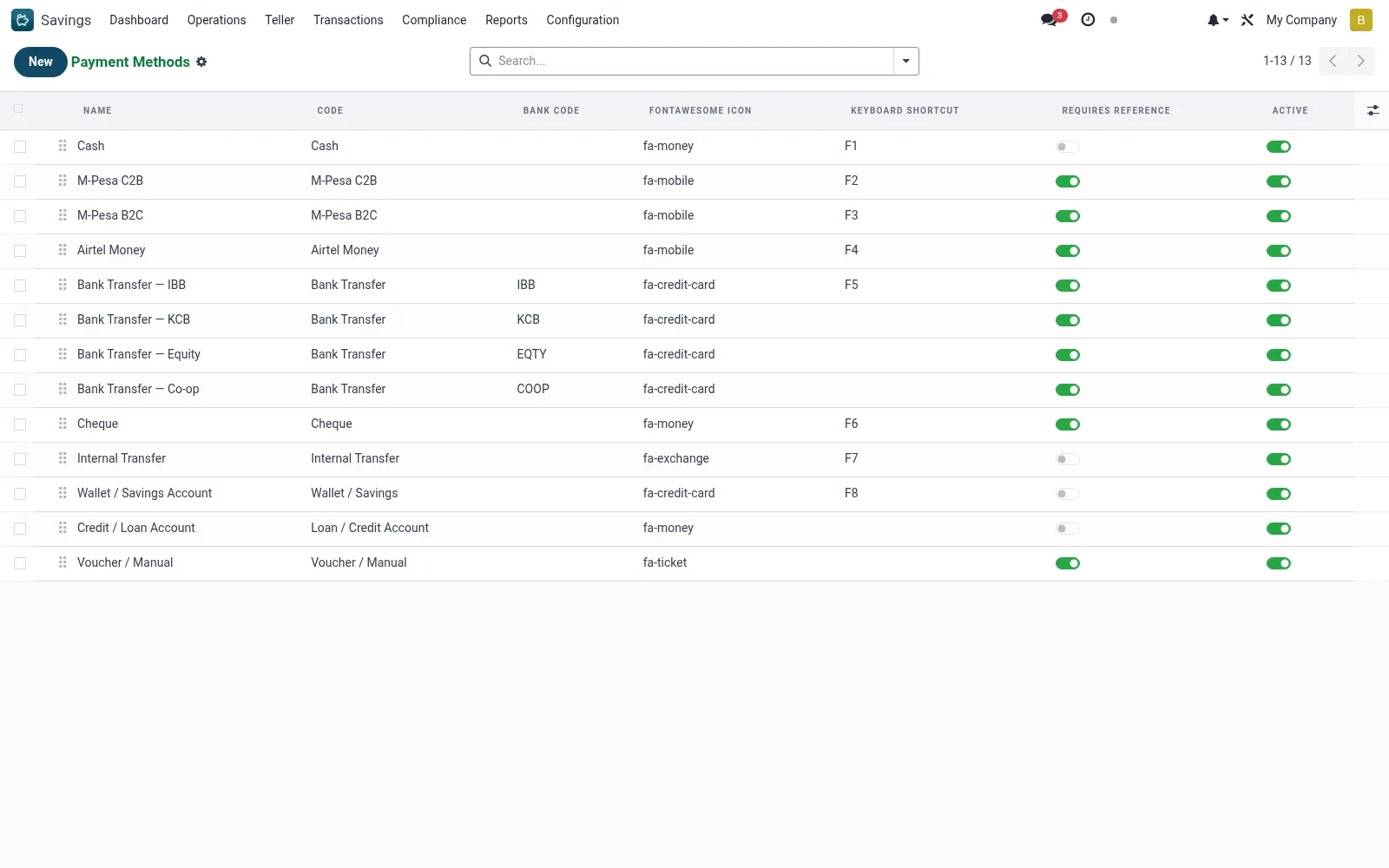Open the debug tools wrench icon

[1247, 20]
